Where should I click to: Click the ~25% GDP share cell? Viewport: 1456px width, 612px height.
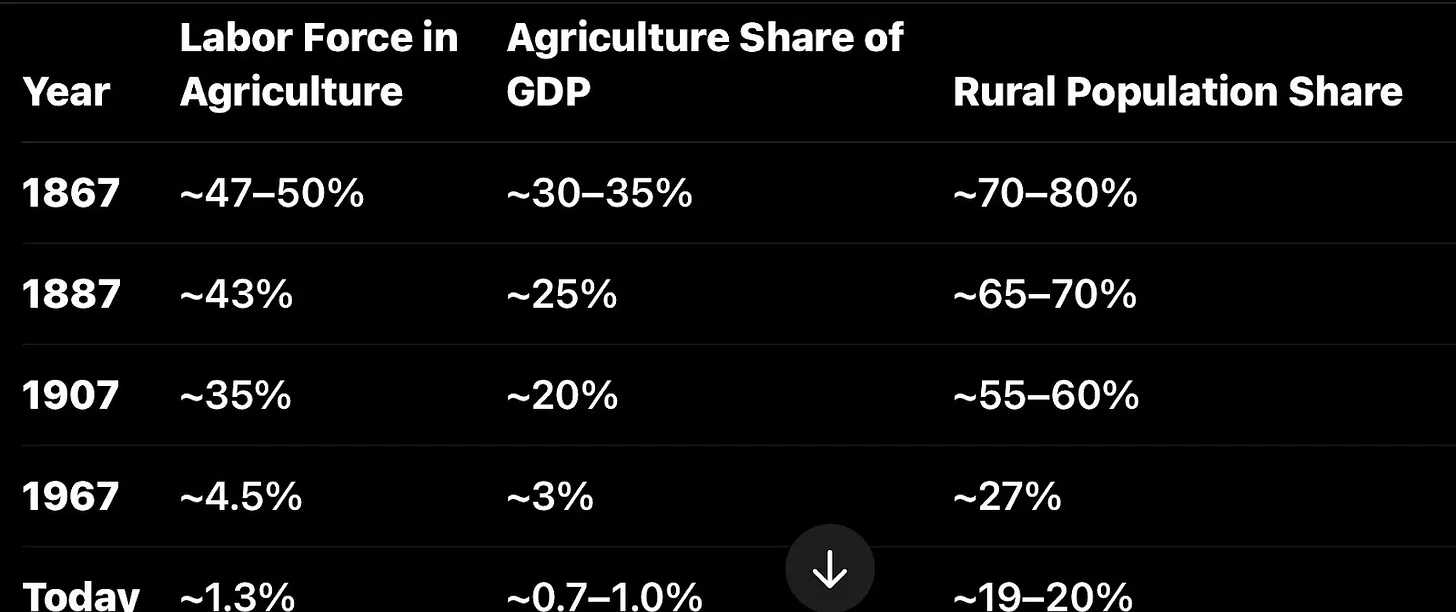click(562, 294)
